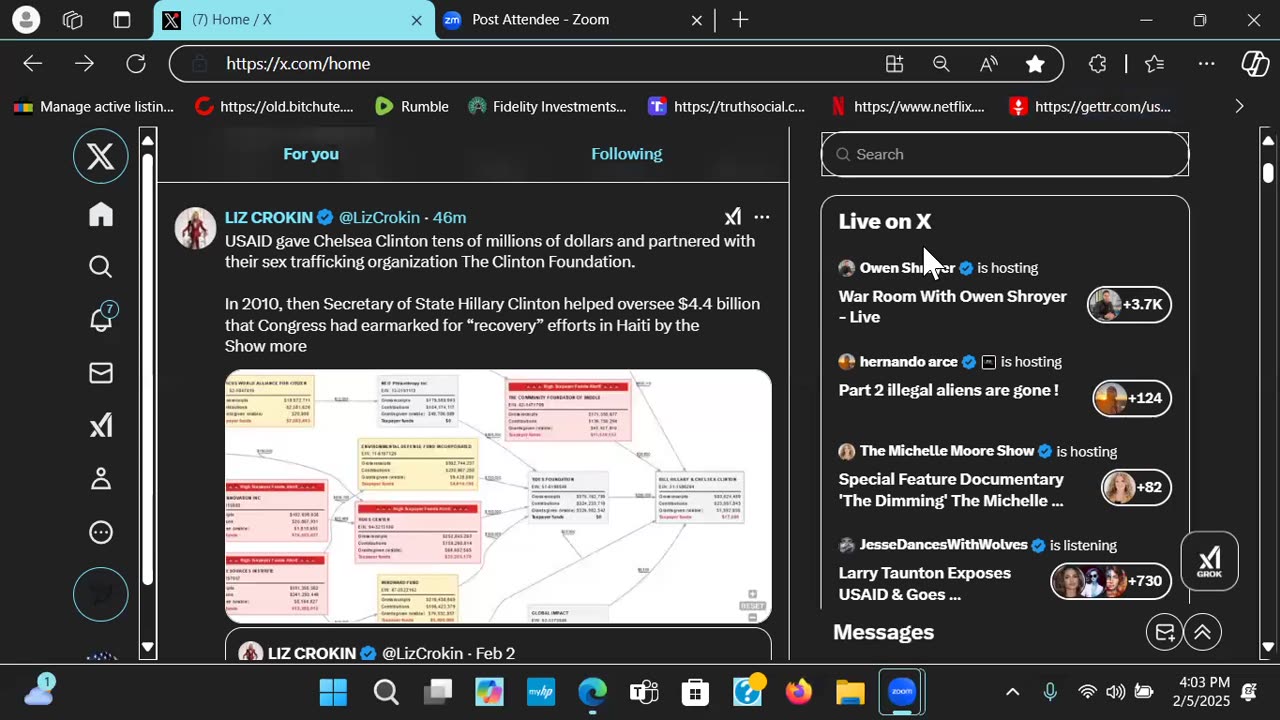Start new message from Messages bar

1165,632
